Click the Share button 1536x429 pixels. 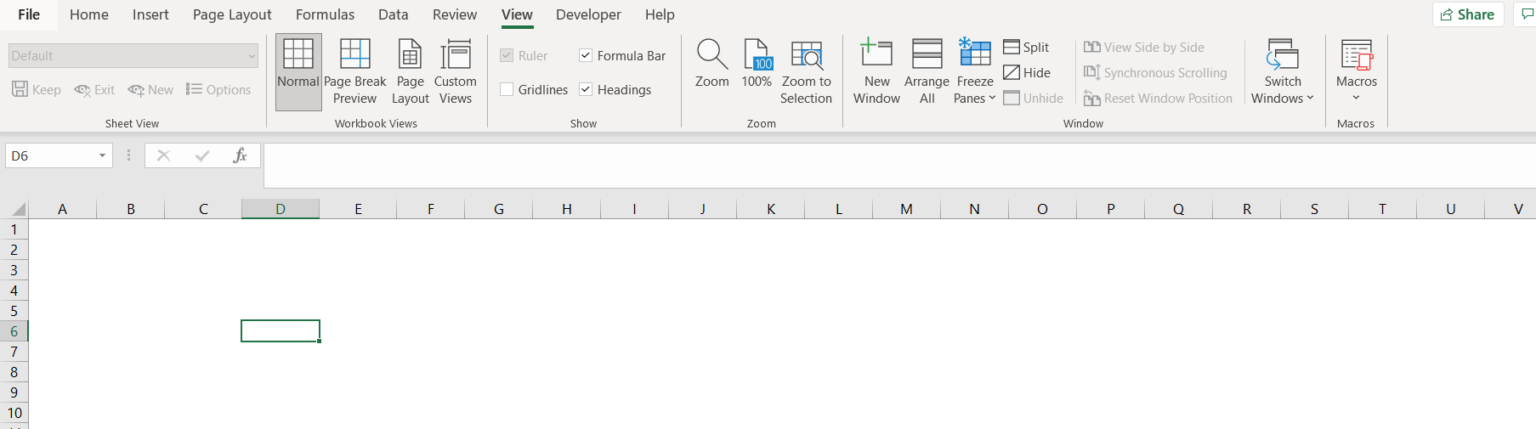click(1468, 14)
